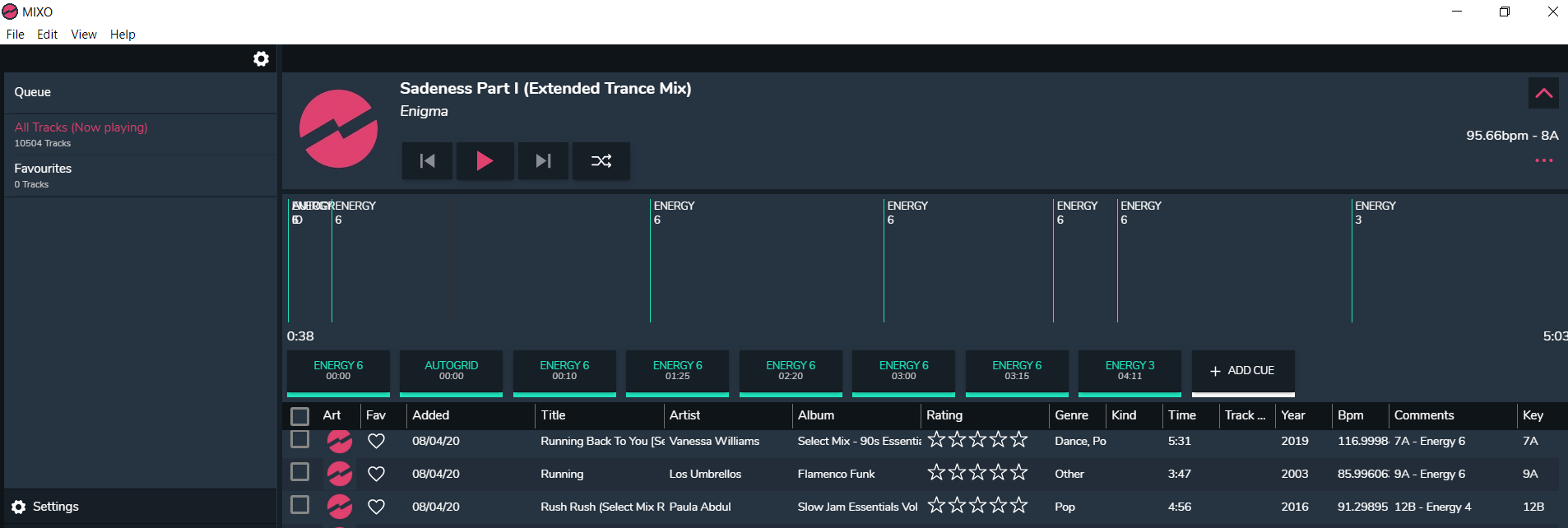Click the MIXO logo album art
The image size is (1568, 528).
[338, 129]
